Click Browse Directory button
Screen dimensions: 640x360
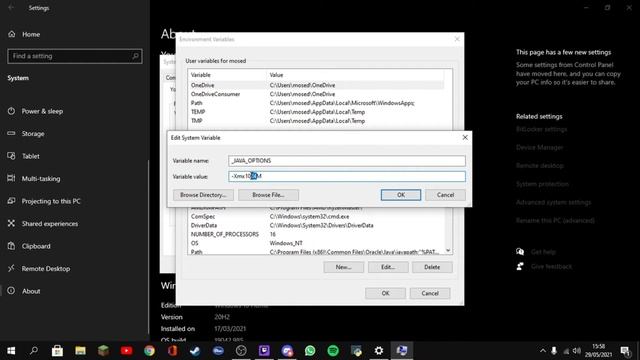tap(203, 195)
